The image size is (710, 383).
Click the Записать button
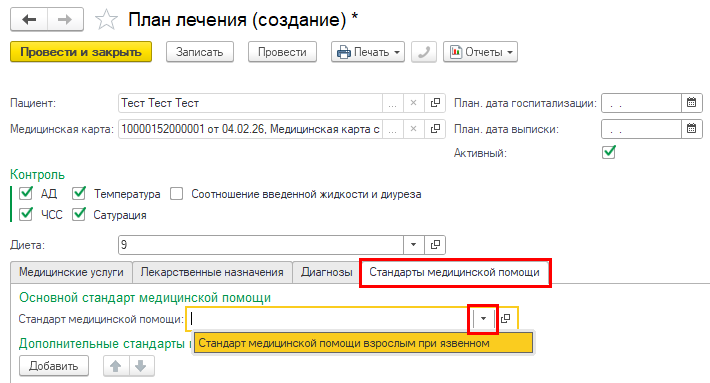(x=200, y=52)
